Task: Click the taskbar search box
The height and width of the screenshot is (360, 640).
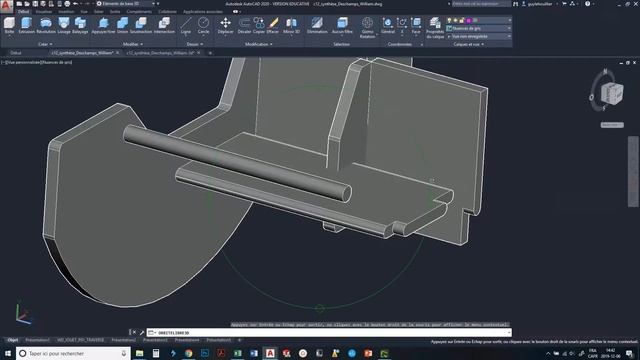Action: pos(73,353)
